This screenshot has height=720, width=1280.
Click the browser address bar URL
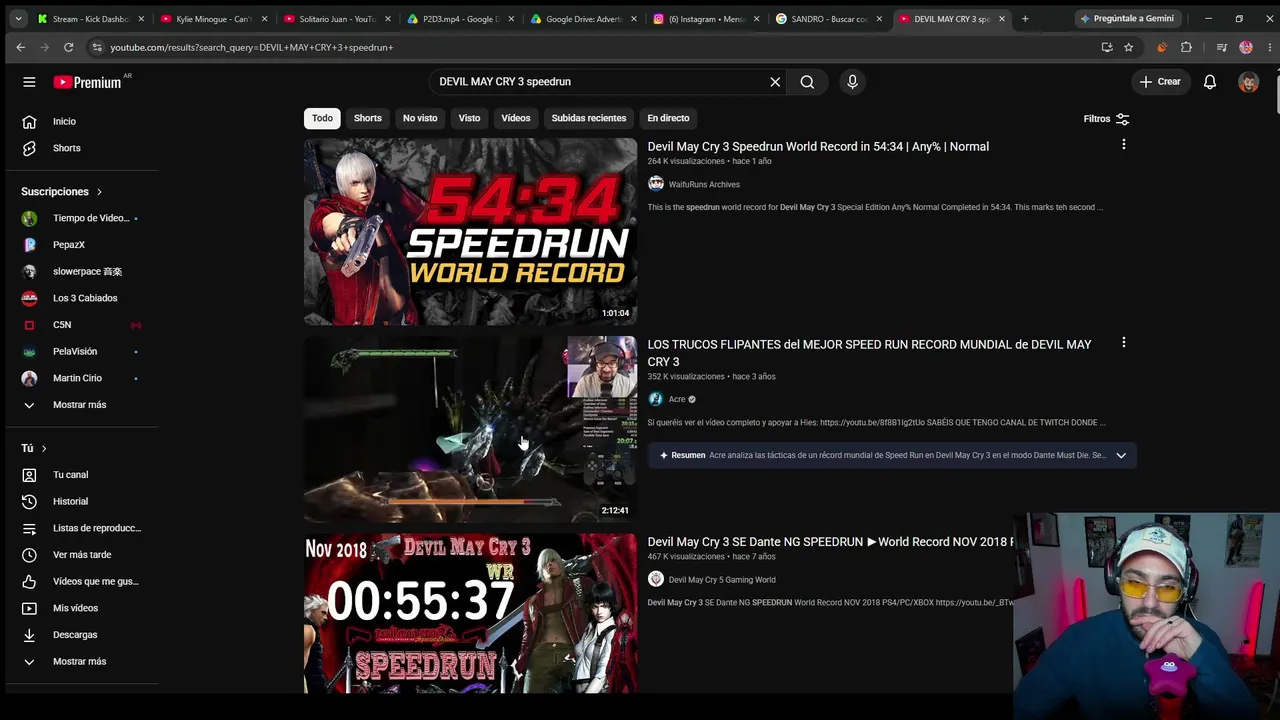251,47
